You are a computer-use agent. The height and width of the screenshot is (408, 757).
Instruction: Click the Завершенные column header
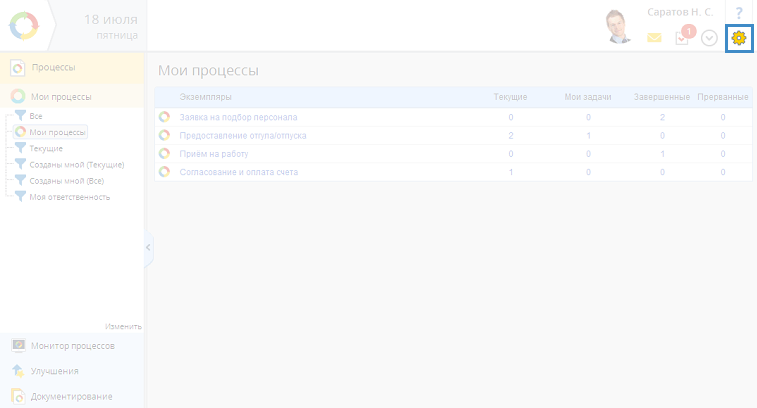661,97
